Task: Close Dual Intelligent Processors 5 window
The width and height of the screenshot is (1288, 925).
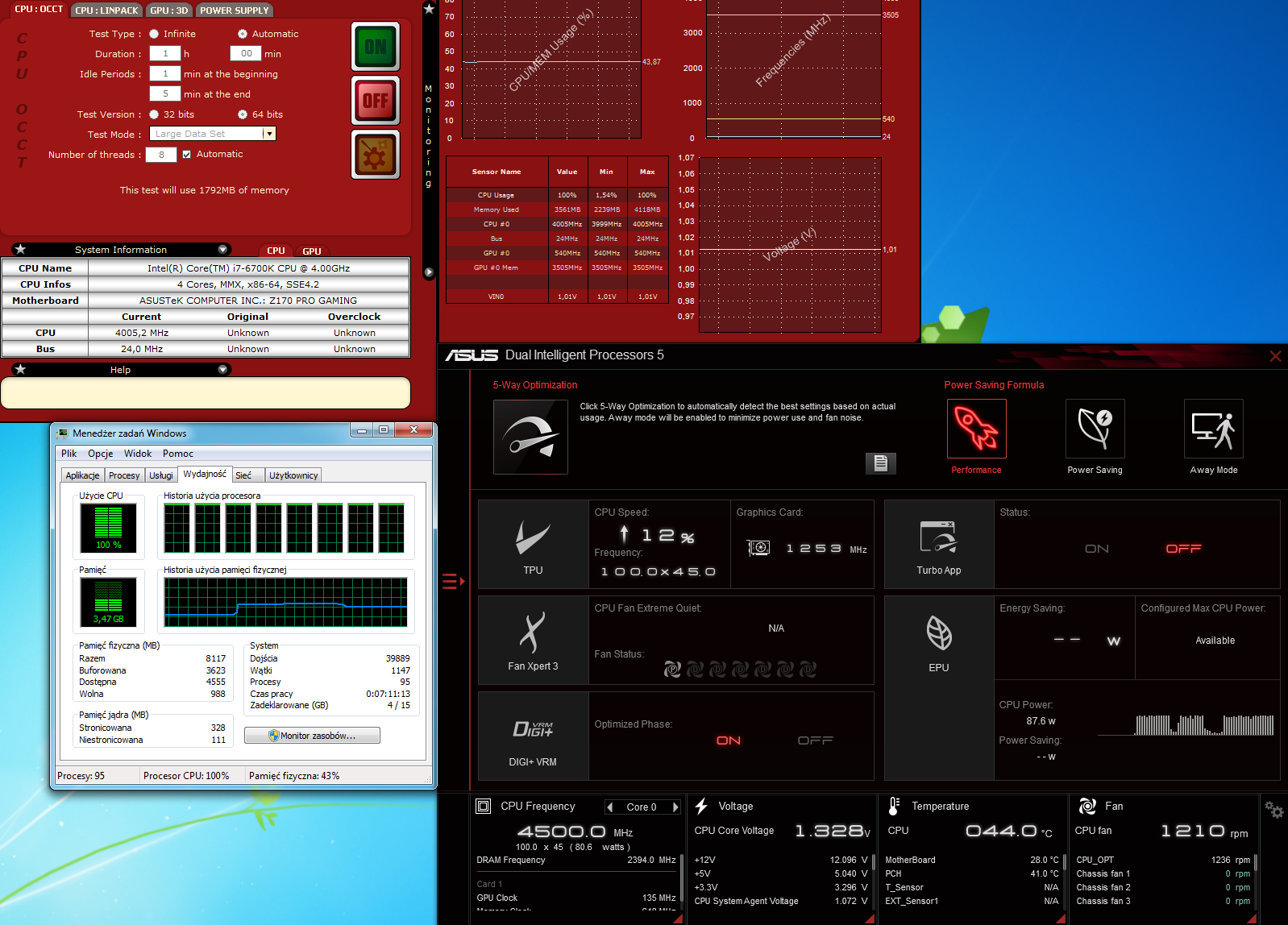Action: pos(1275,356)
